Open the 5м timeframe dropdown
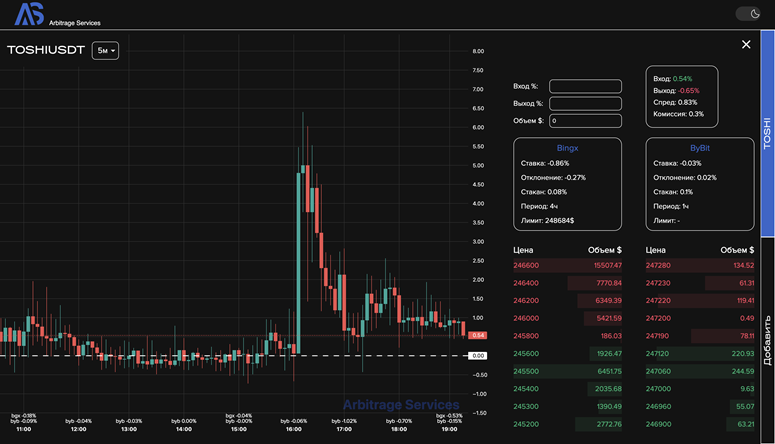The width and height of the screenshot is (775, 444). tap(105, 50)
